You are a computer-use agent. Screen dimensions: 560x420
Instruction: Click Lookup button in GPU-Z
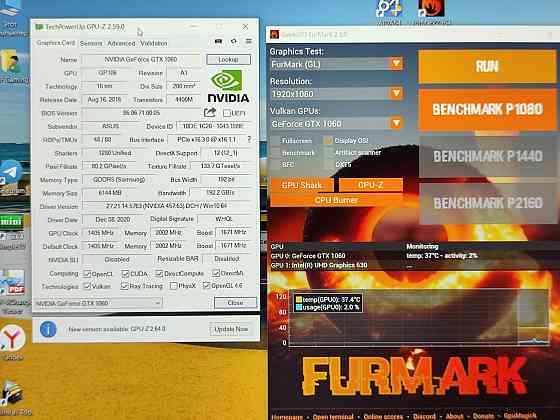pyautogui.click(x=229, y=59)
